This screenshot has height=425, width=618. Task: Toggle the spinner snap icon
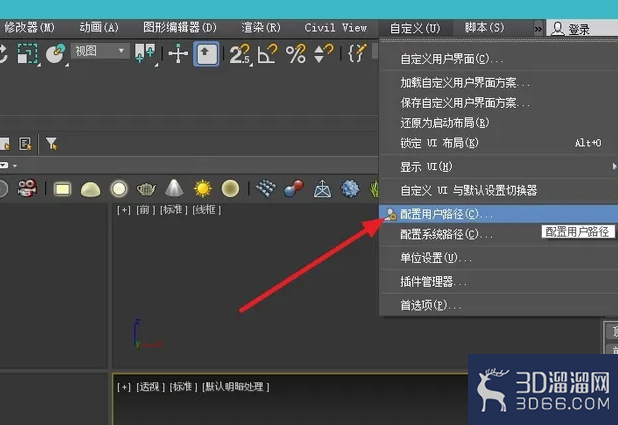323,54
